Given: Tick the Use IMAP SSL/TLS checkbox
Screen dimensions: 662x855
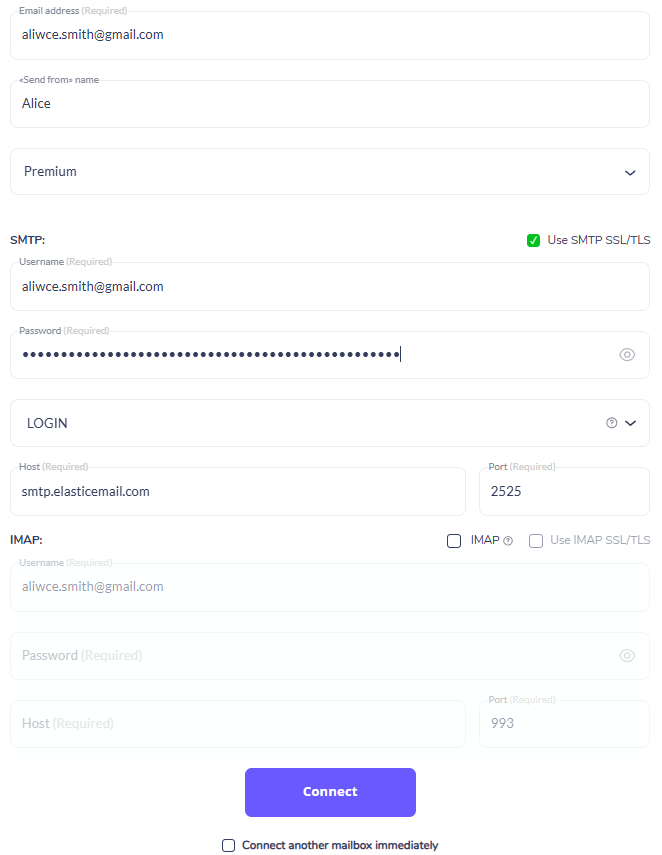Looking at the screenshot, I should pyautogui.click(x=536, y=541).
